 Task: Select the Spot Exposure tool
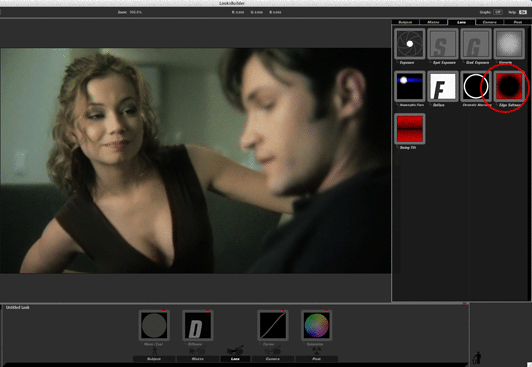[x=443, y=44]
